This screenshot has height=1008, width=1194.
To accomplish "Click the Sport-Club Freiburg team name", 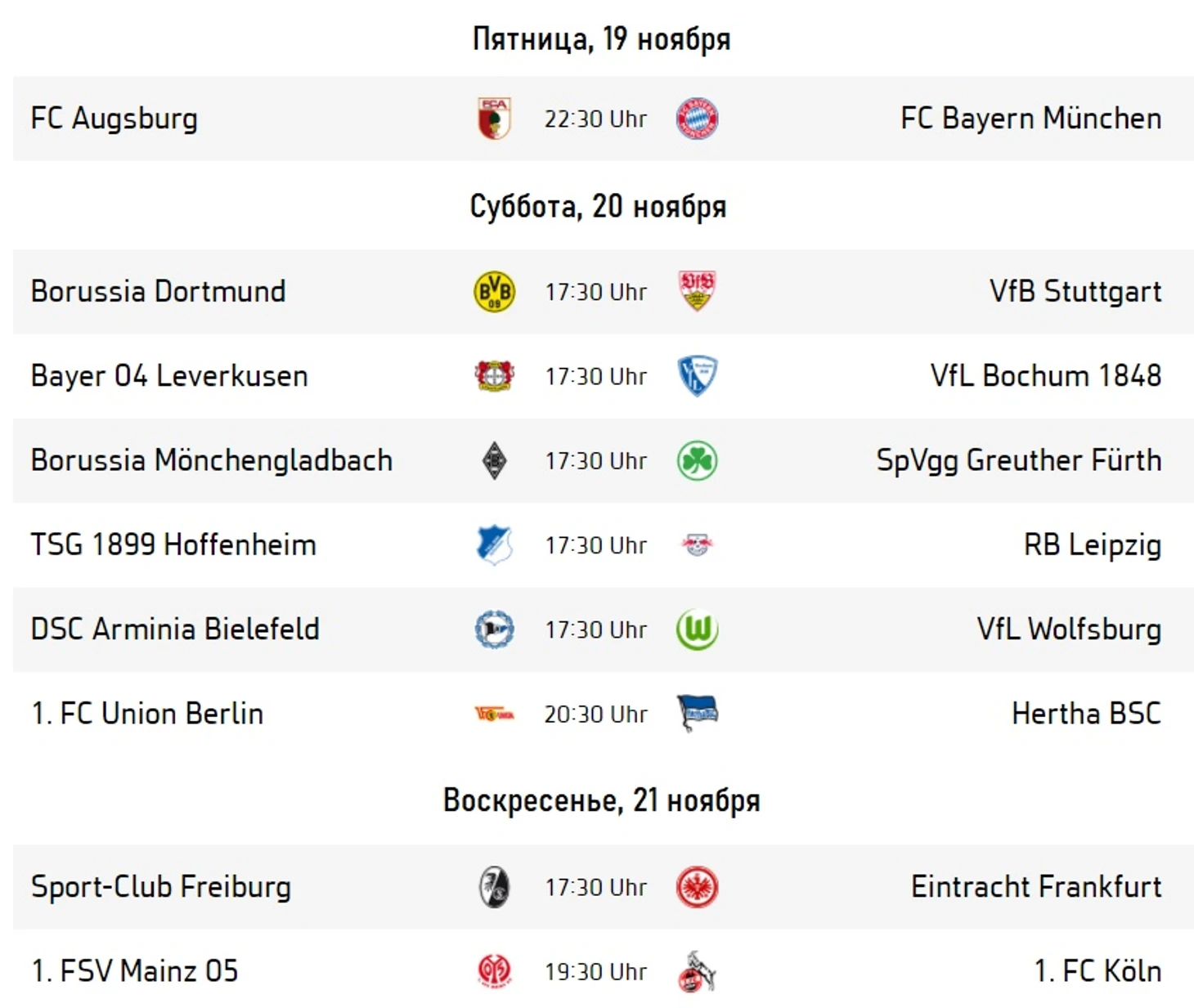I will point(161,887).
